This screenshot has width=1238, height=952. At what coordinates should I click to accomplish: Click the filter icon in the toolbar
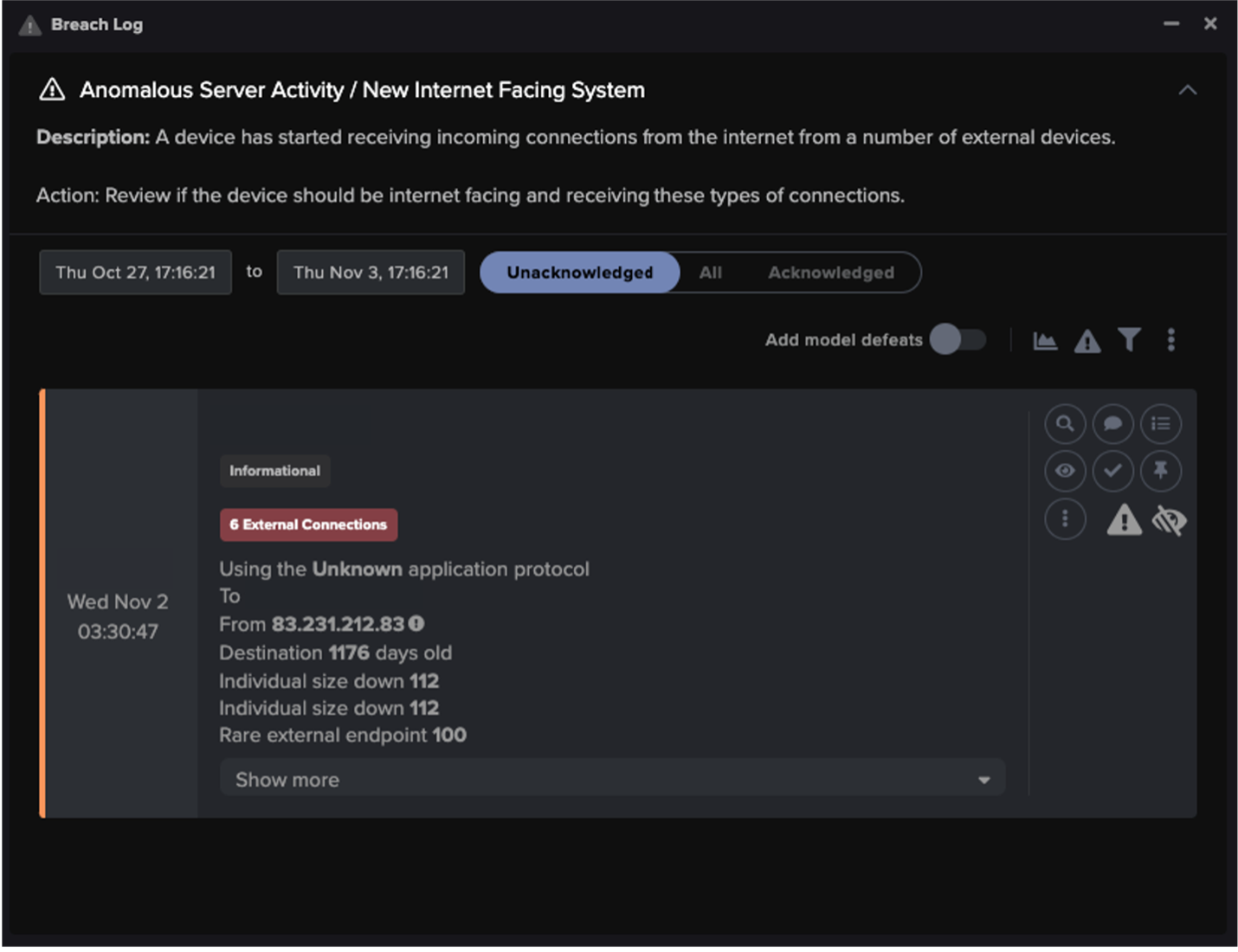(1130, 339)
